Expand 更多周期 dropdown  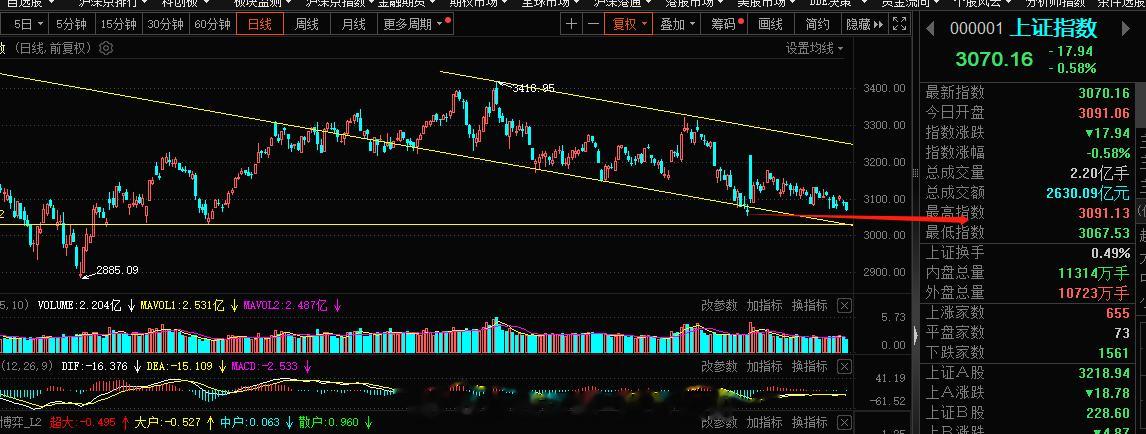coord(415,24)
